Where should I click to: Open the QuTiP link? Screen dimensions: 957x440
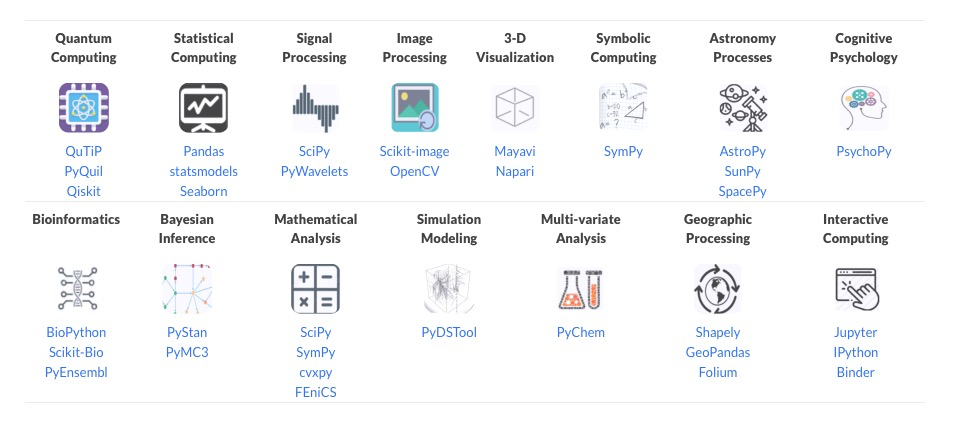(84, 151)
